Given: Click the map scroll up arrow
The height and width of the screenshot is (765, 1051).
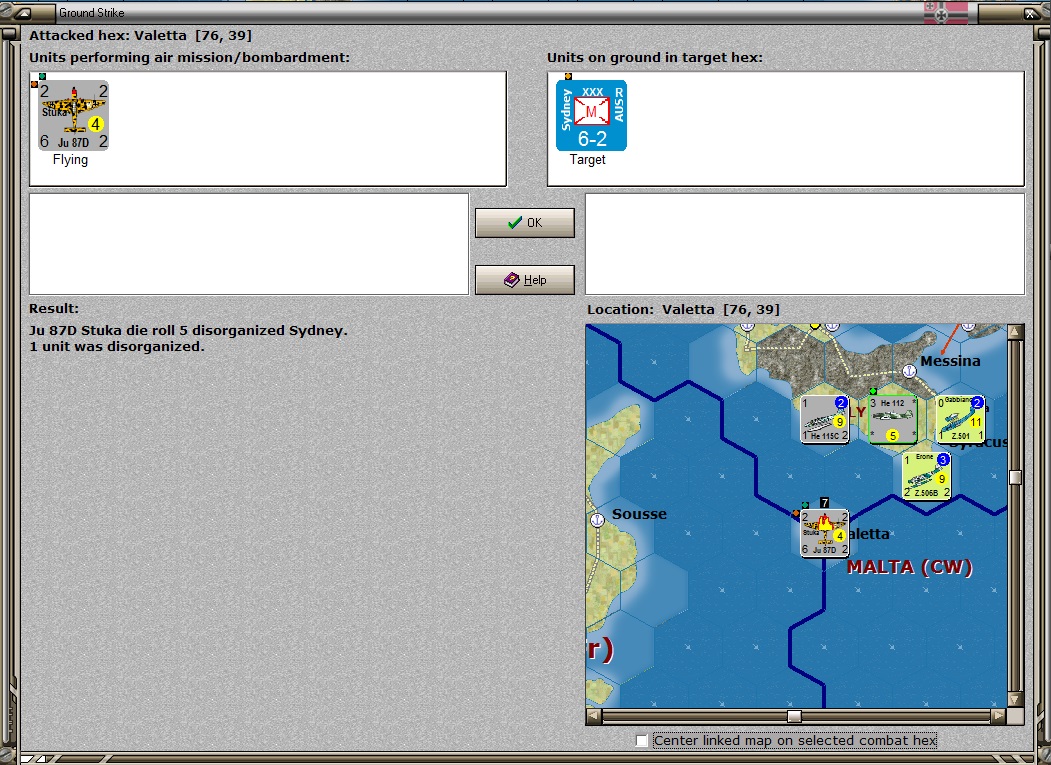Looking at the screenshot, I should pyautogui.click(x=1015, y=332).
